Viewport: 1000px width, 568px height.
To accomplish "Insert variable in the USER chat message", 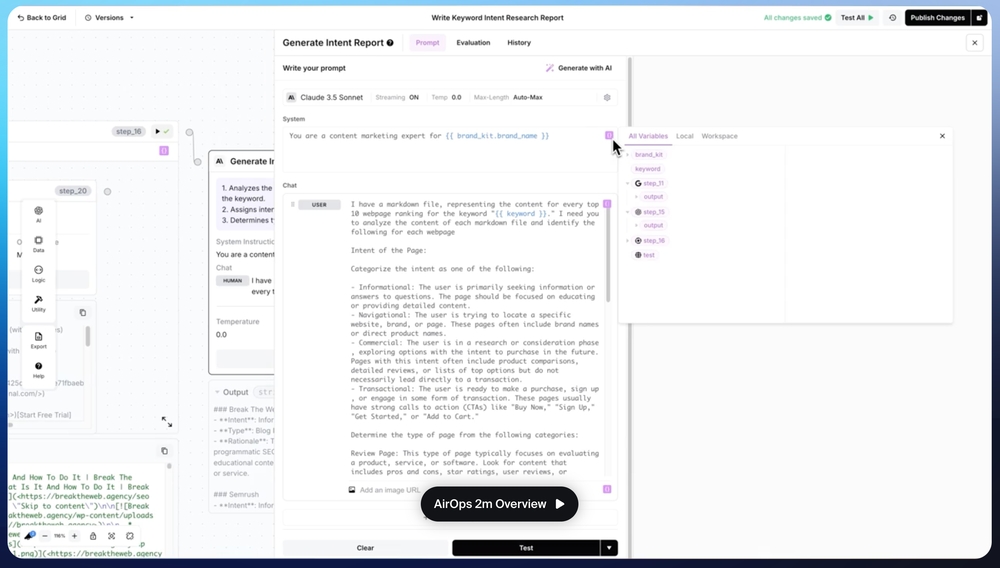I will tap(607, 204).
